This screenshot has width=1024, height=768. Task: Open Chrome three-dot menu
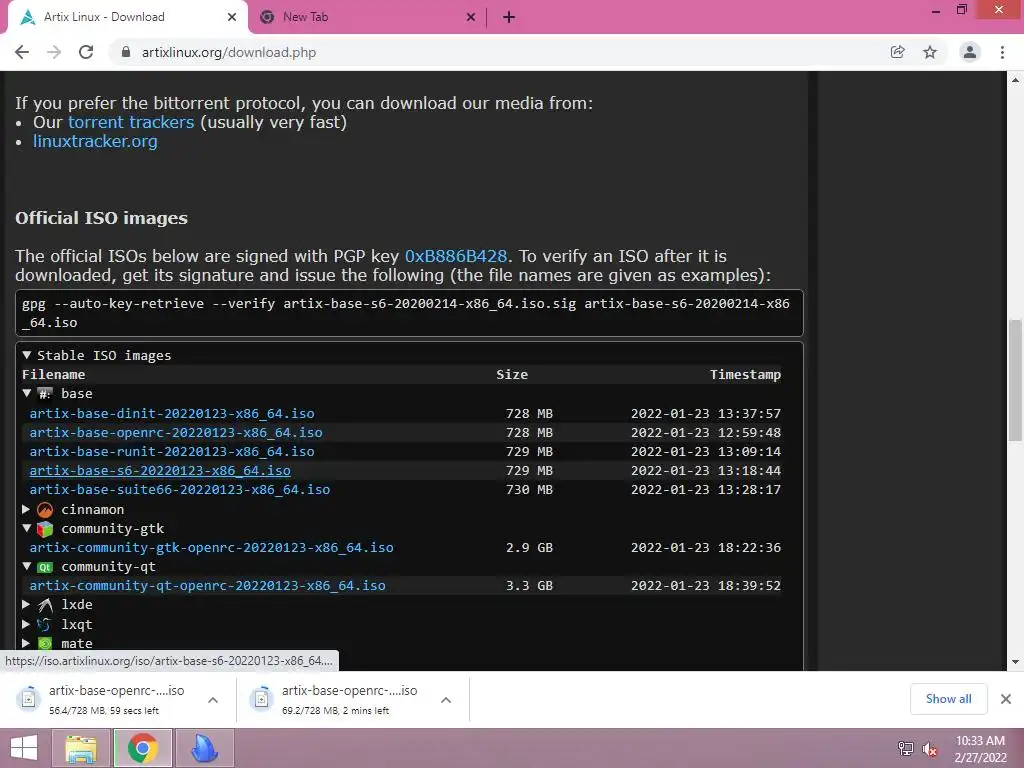[1002, 52]
